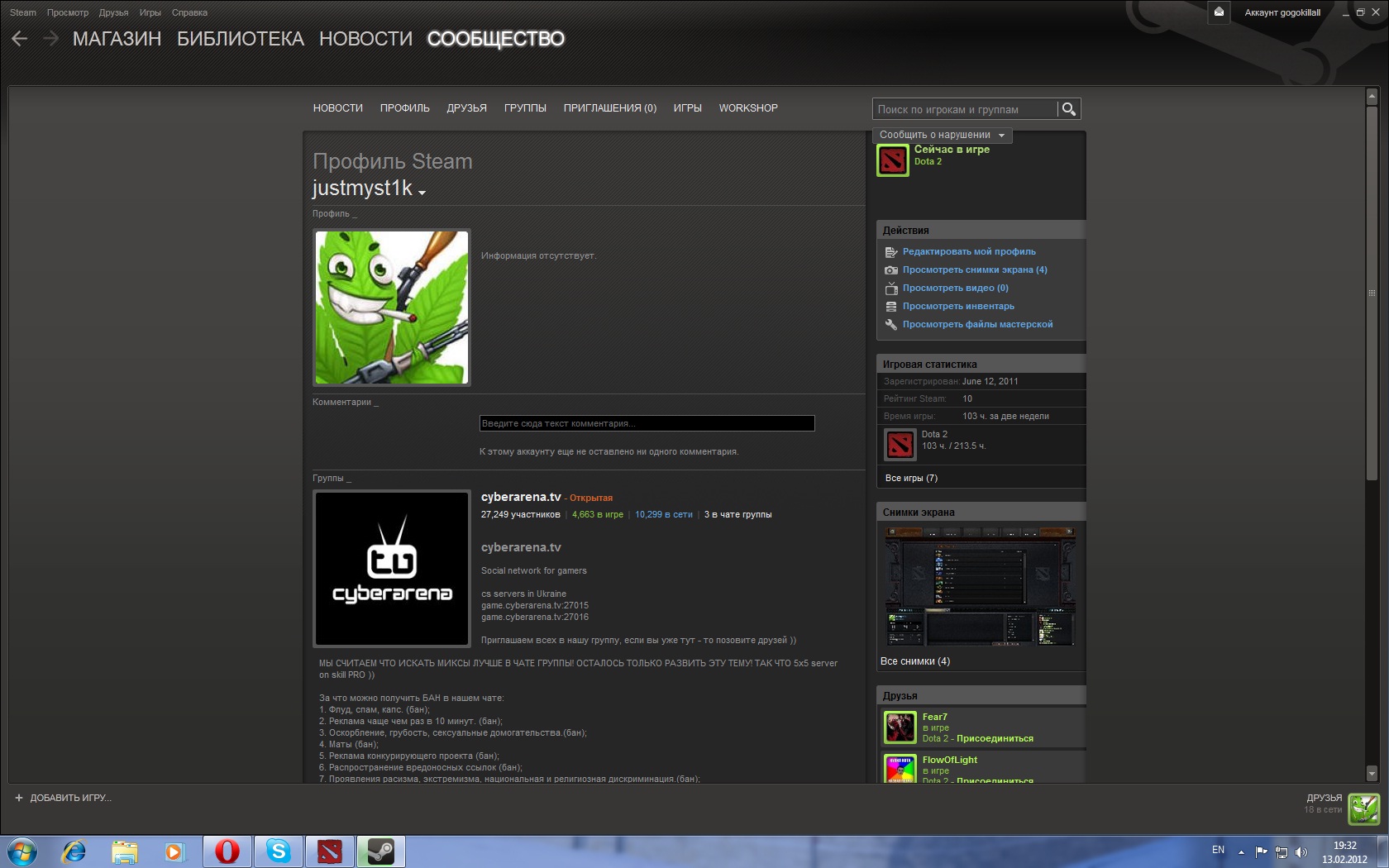Open Аккаунт gogokillall account link
The width and height of the screenshot is (1389, 868).
coord(1282,12)
